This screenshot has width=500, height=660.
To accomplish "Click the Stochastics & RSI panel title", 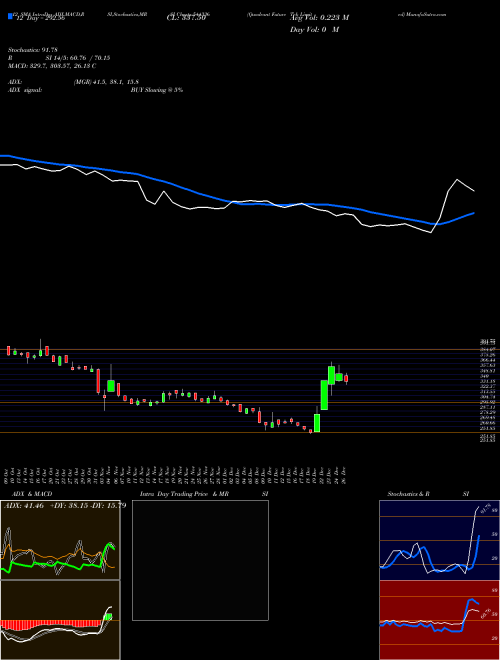I will point(428,494).
